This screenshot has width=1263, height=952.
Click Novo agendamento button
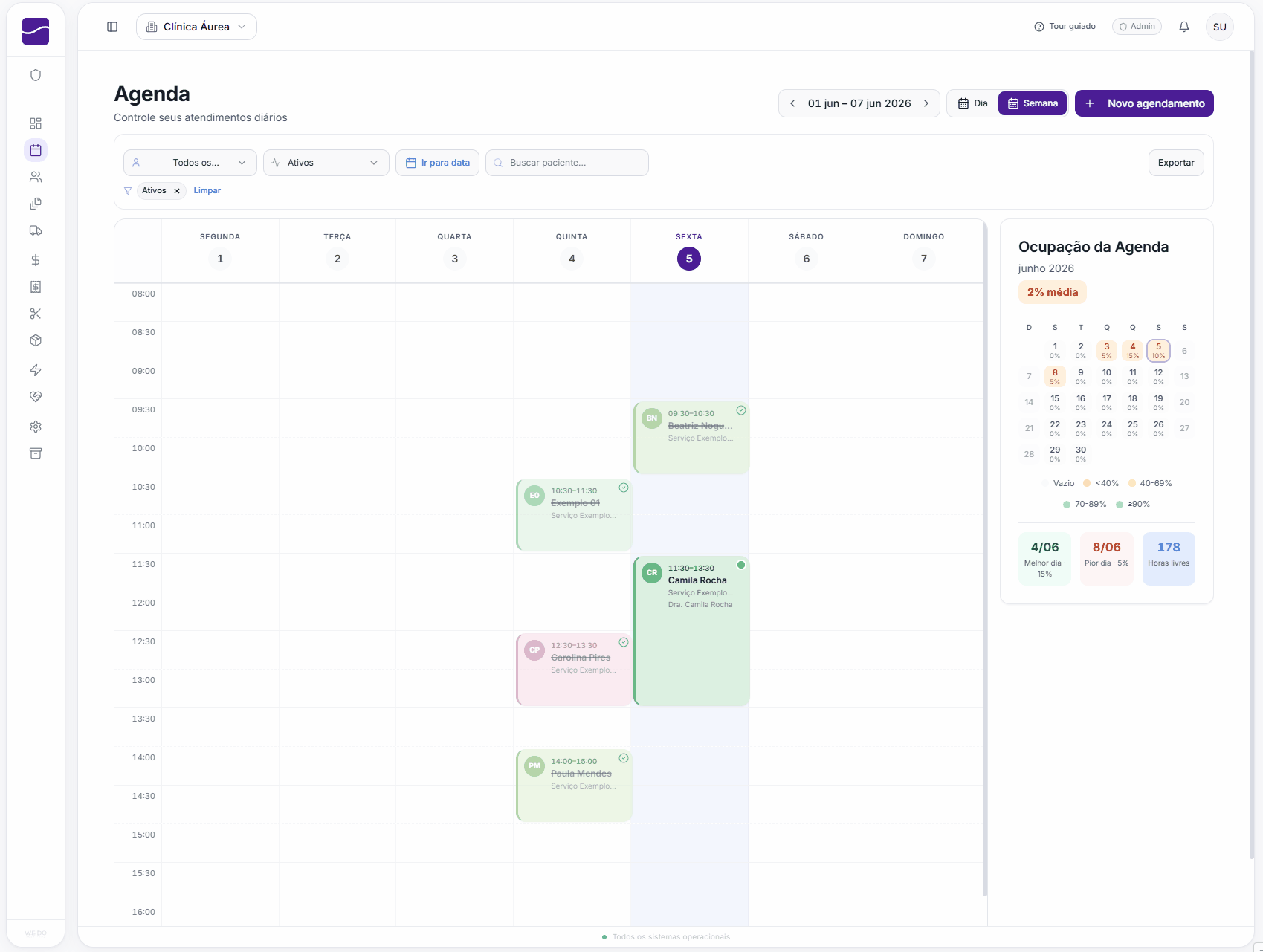pyautogui.click(x=1144, y=103)
